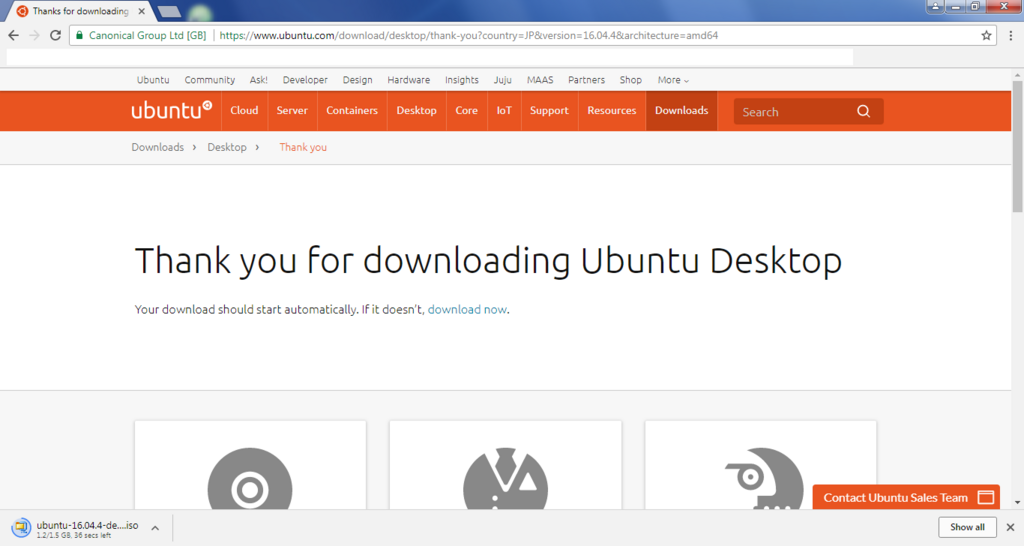This screenshot has width=1024, height=546.
Task: Close the Thanks for downloading tab
Action: point(142,11)
